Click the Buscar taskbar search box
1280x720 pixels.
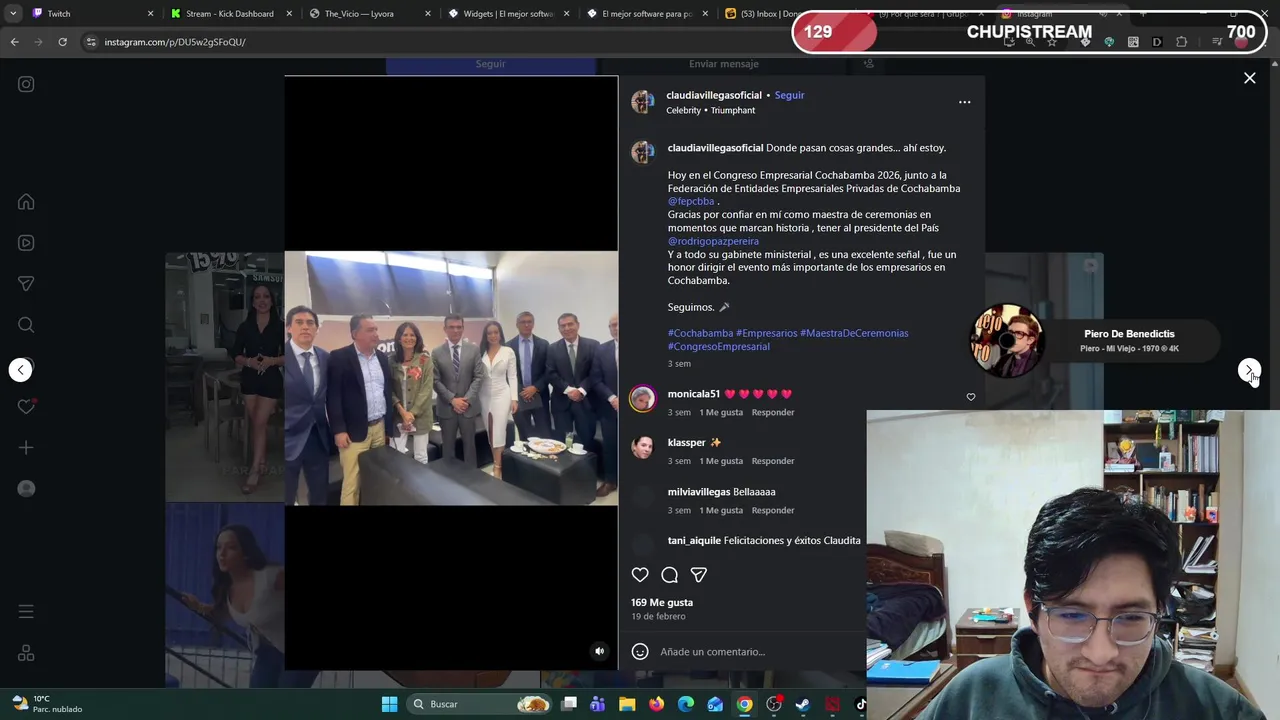click(481, 704)
